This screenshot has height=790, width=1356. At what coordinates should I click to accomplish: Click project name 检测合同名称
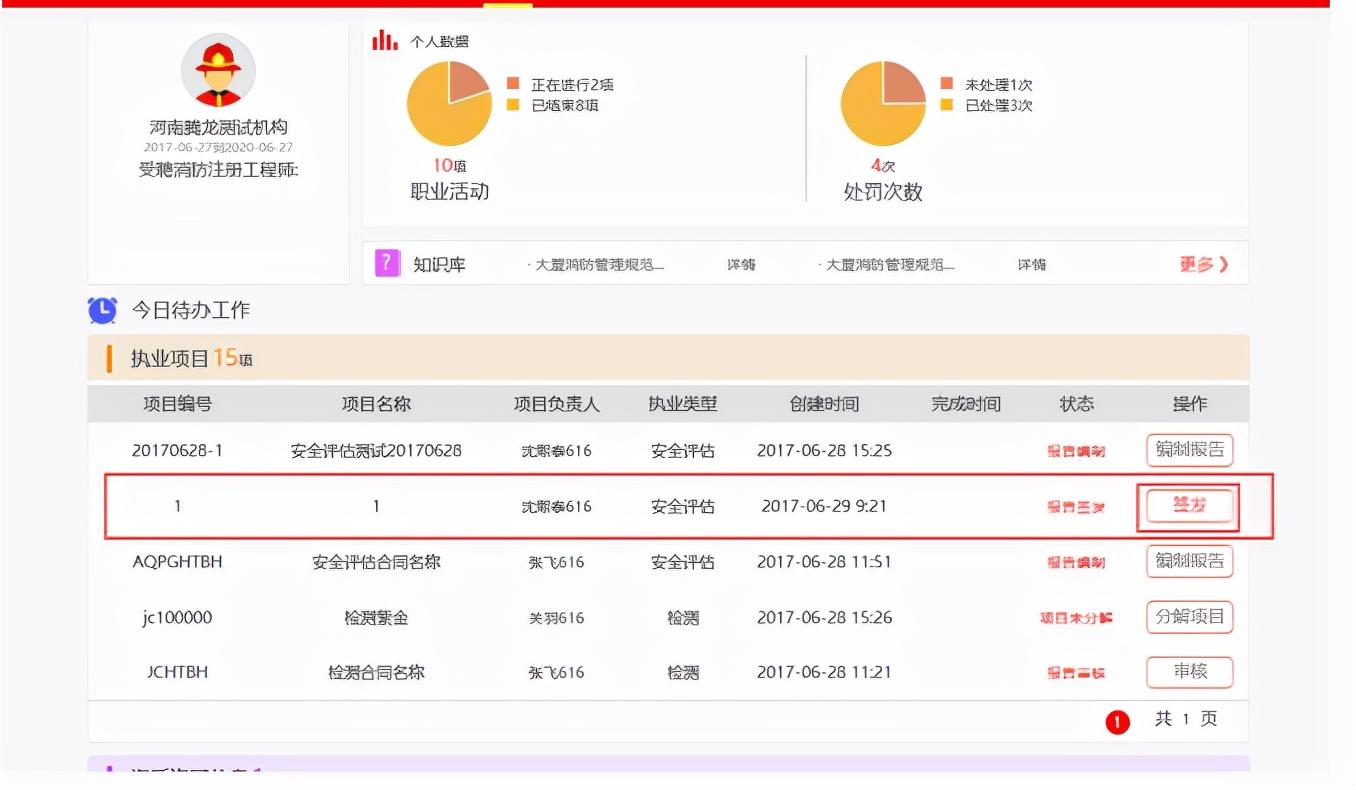click(376, 673)
